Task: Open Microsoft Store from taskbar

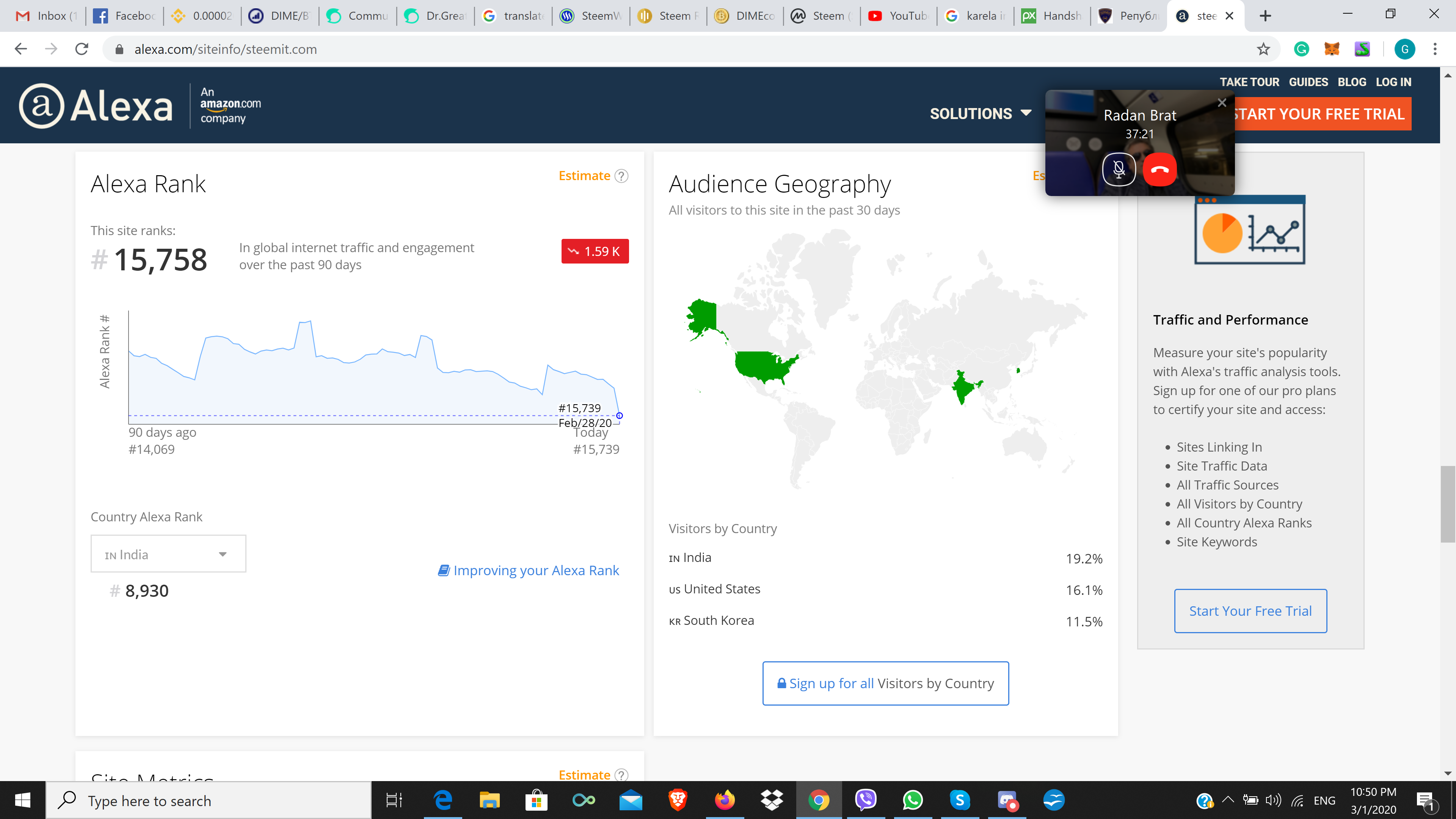Action: point(537,800)
